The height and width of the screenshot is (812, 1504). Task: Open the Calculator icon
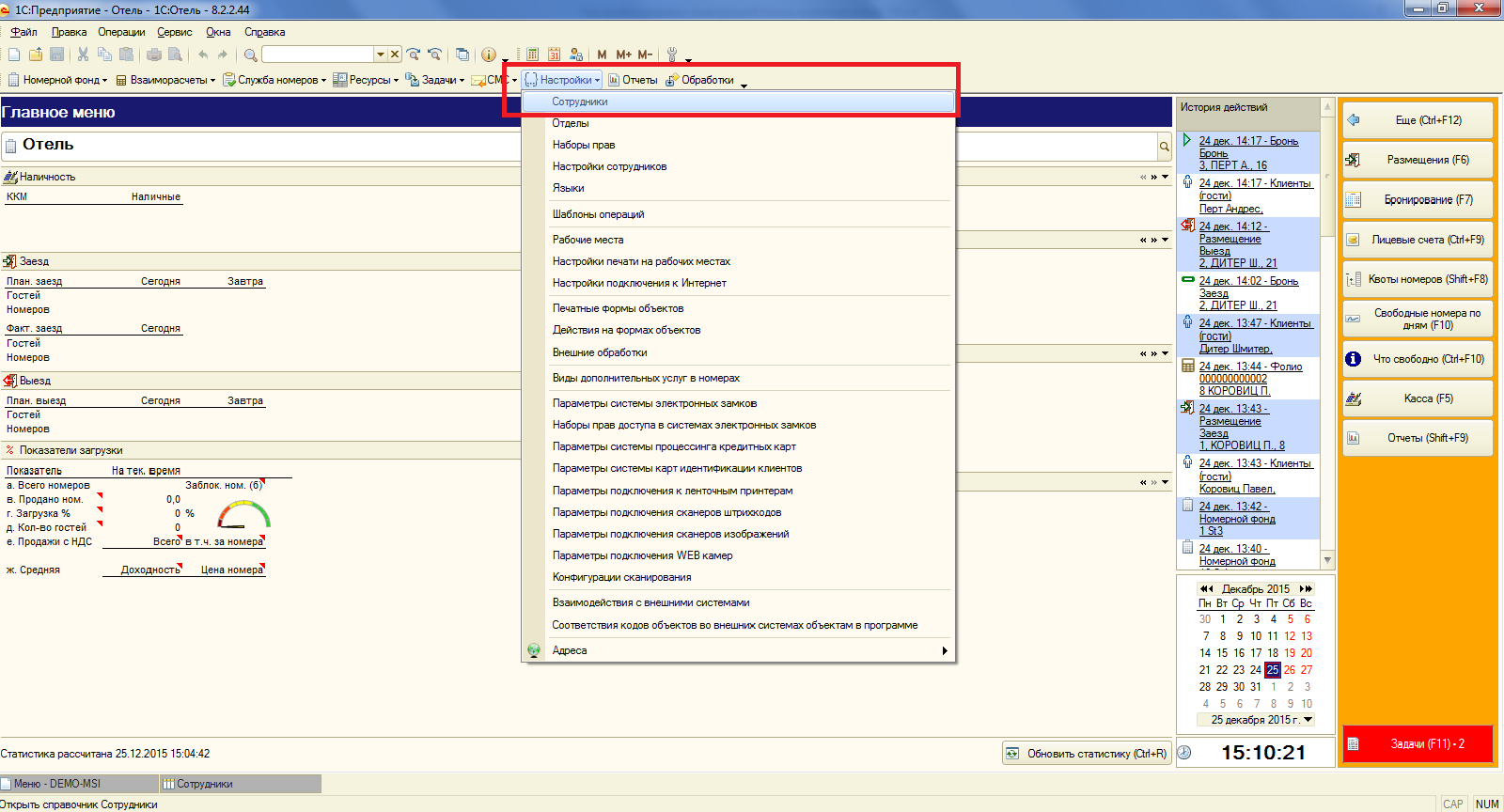(x=532, y=55)
